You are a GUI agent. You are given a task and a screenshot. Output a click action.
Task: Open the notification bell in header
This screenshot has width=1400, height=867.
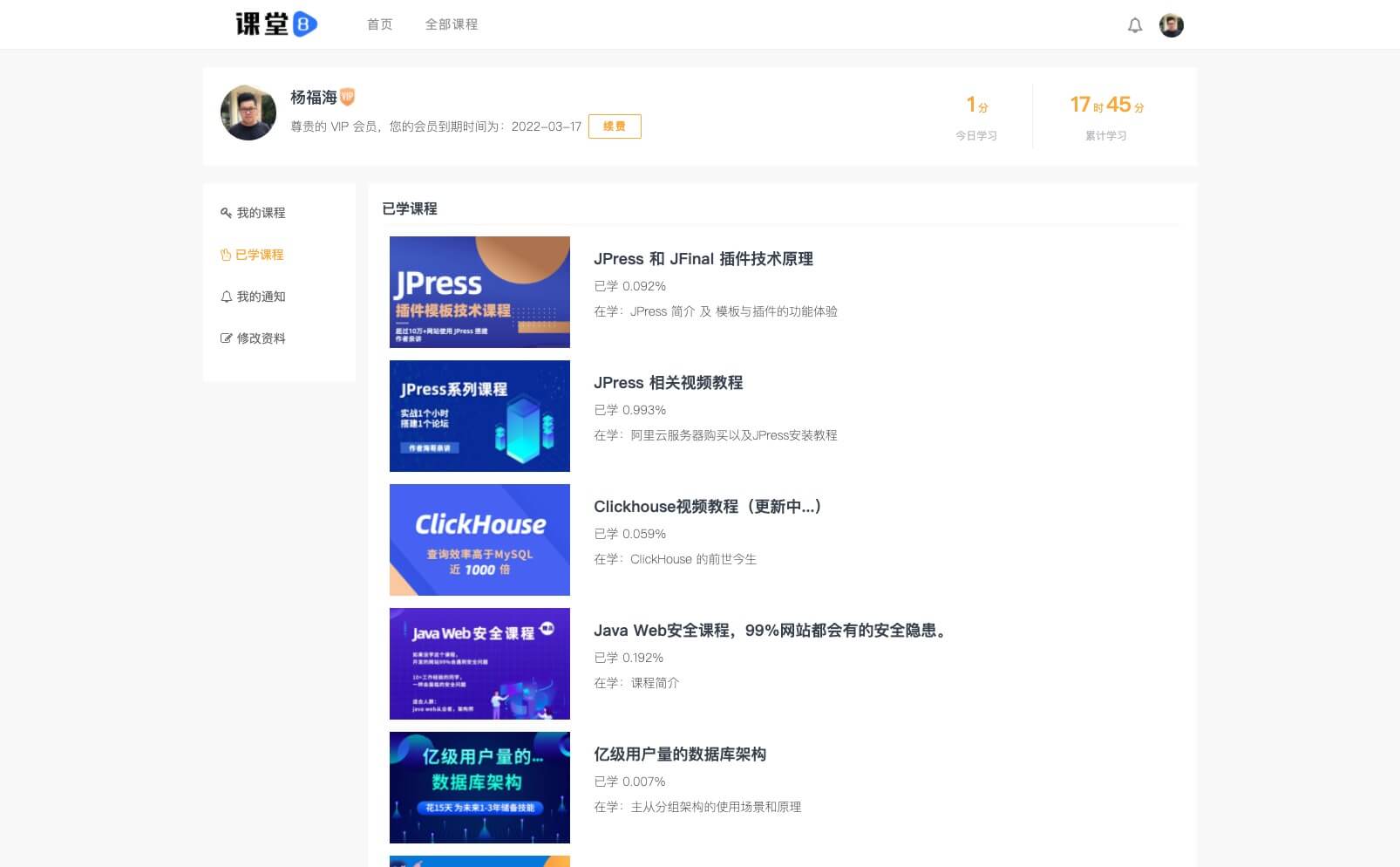(1134, 25)
